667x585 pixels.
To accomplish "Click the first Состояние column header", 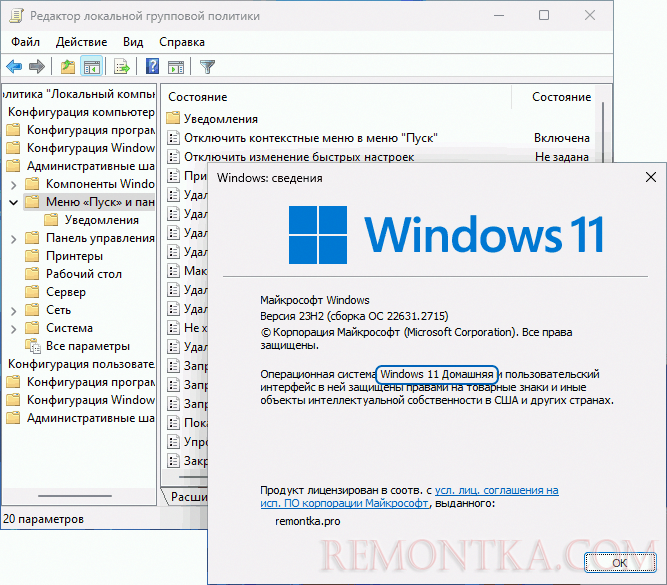I will click(x=198, y=97).
